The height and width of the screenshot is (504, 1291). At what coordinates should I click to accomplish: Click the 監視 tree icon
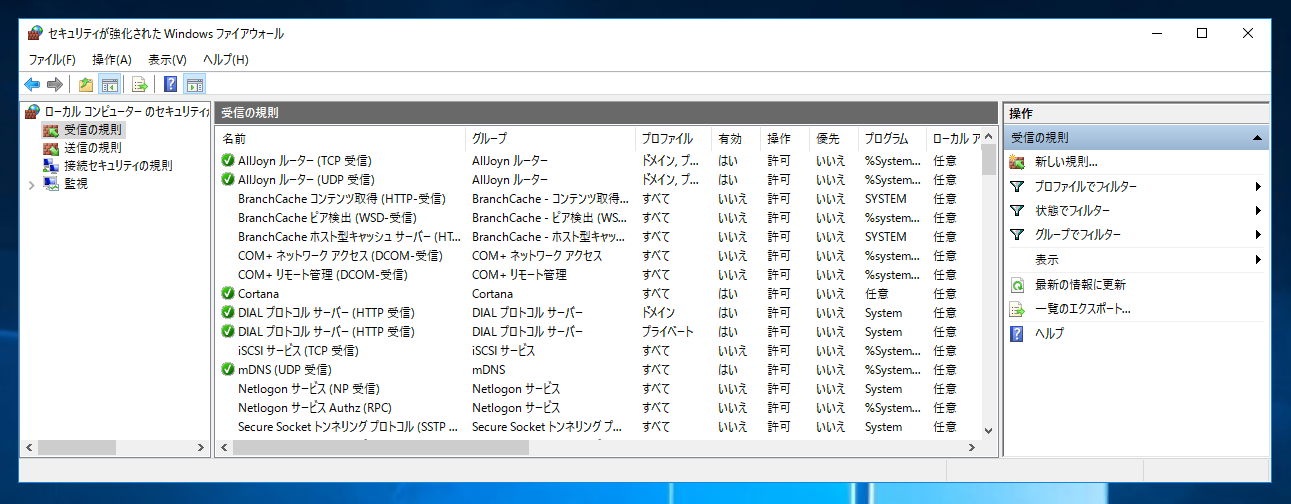tap(51, 184)
